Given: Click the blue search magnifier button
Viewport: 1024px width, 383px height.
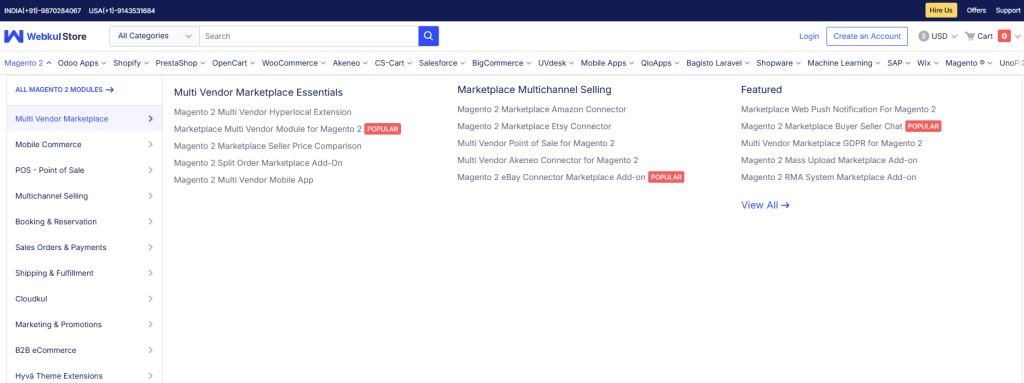Looking at the screenshot, I should coord(428,36).
